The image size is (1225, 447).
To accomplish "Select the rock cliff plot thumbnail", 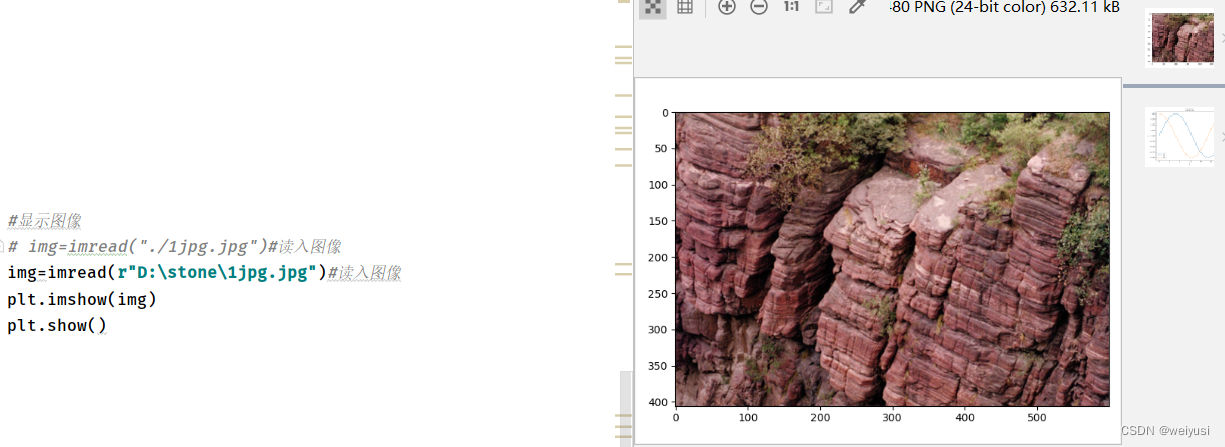I will pos(1180,39).
